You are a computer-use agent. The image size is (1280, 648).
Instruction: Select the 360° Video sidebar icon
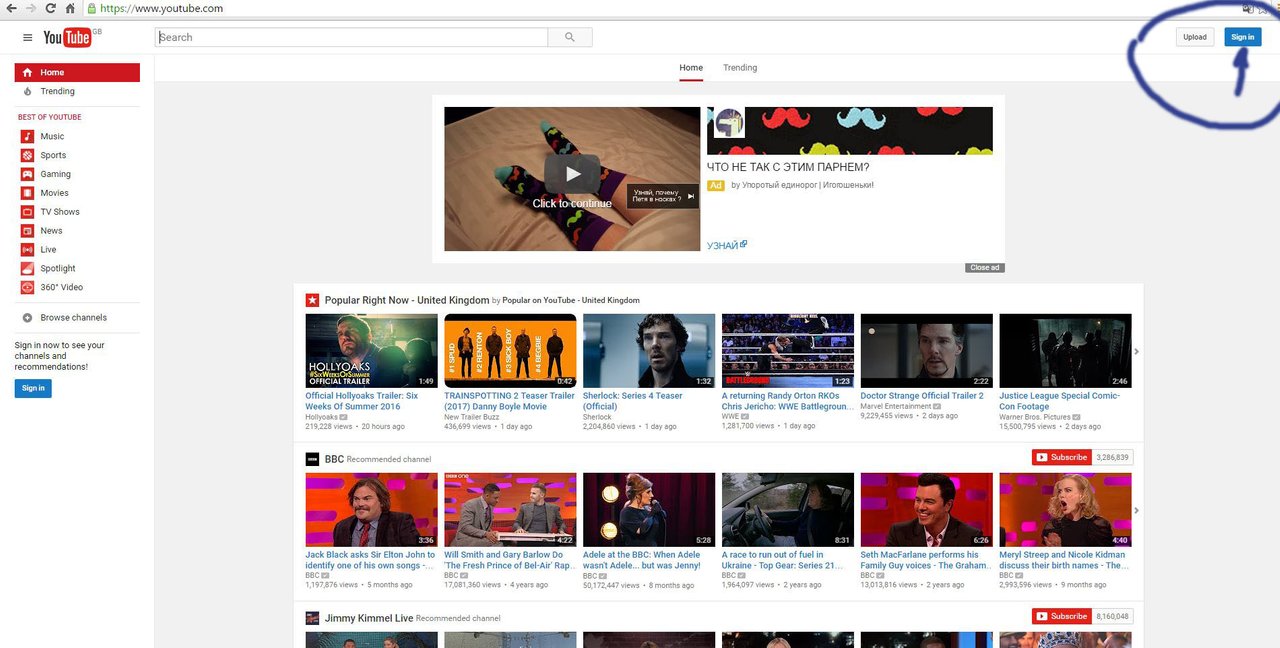click(28, 287)
